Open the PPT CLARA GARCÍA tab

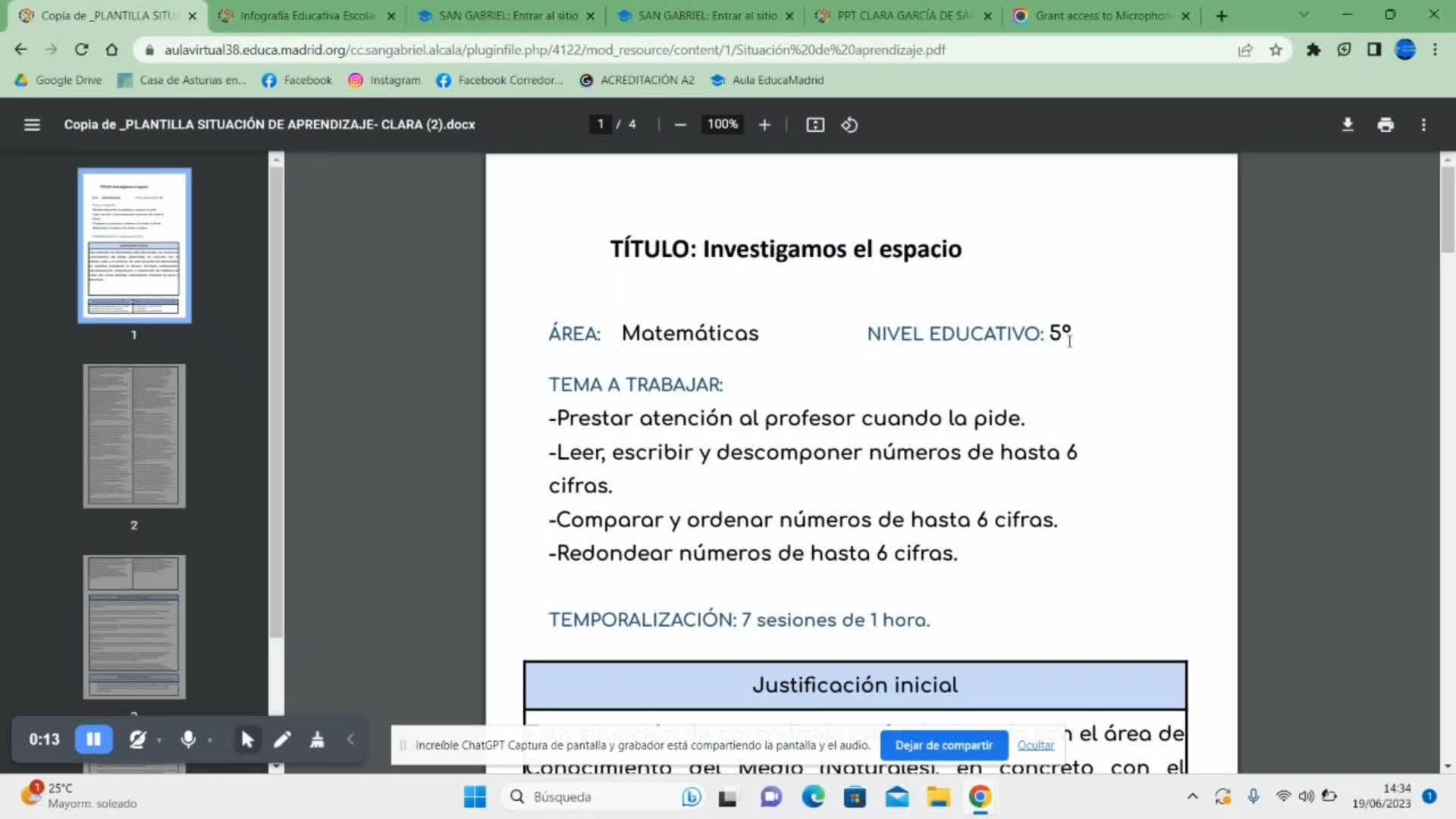tap(902, 15)
